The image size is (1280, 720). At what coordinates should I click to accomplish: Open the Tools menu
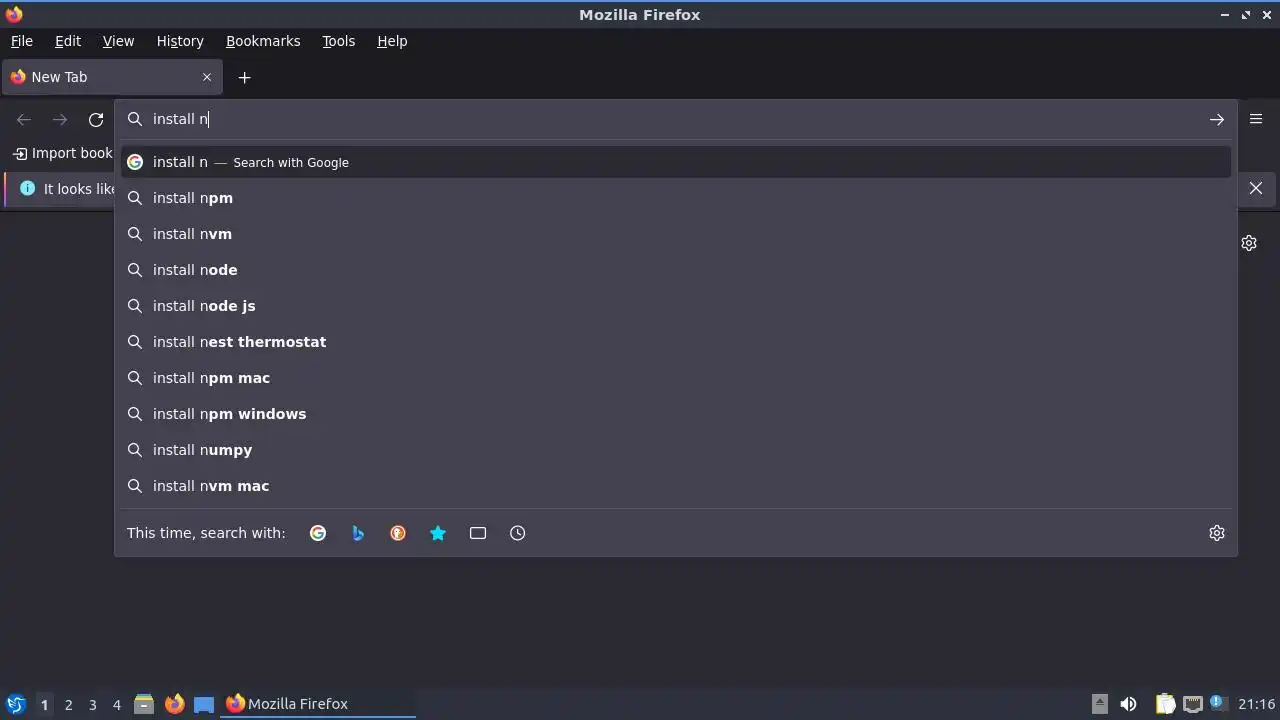coord(338,41)
